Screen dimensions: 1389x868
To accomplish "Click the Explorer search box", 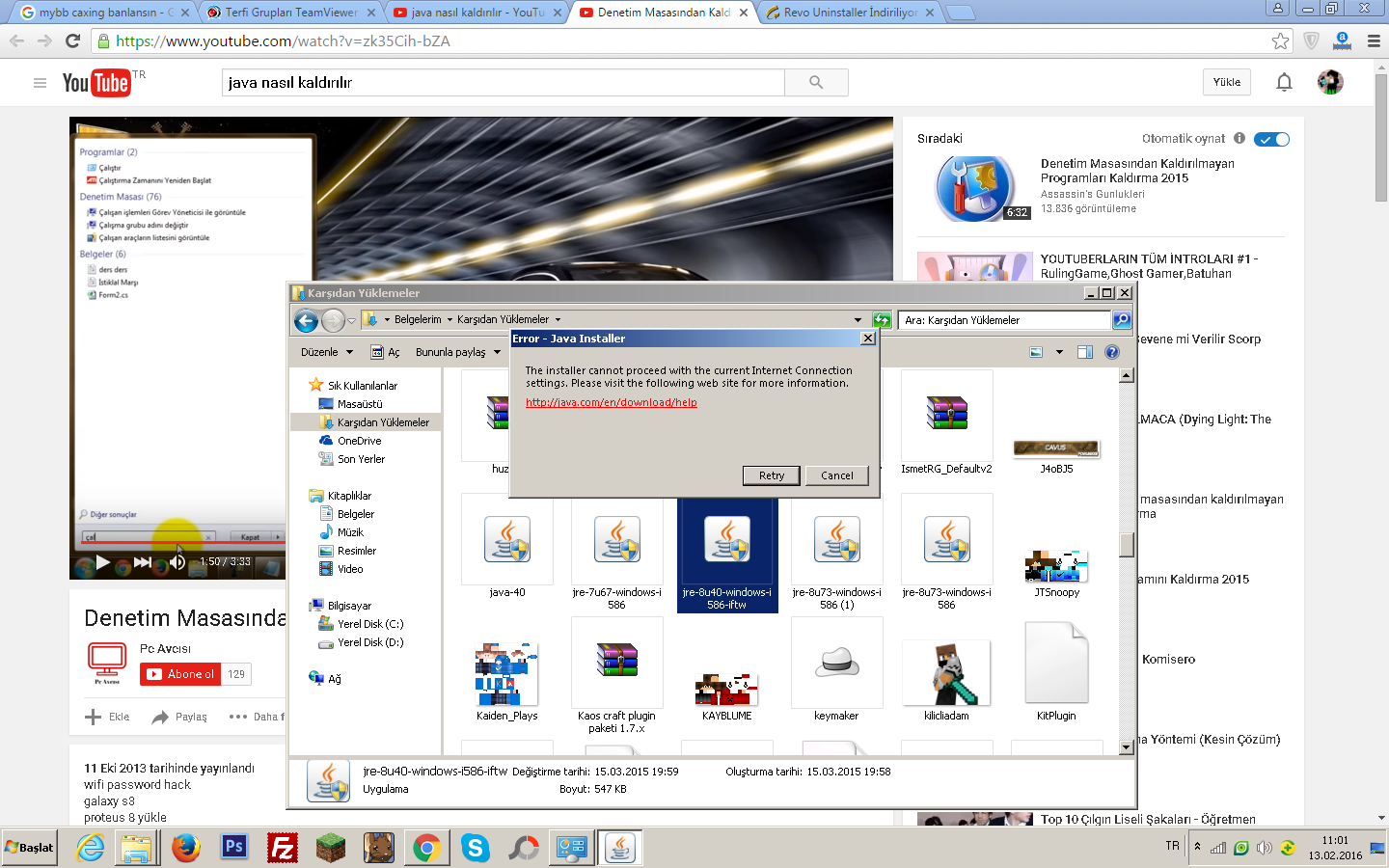I will coord(1004,320).
